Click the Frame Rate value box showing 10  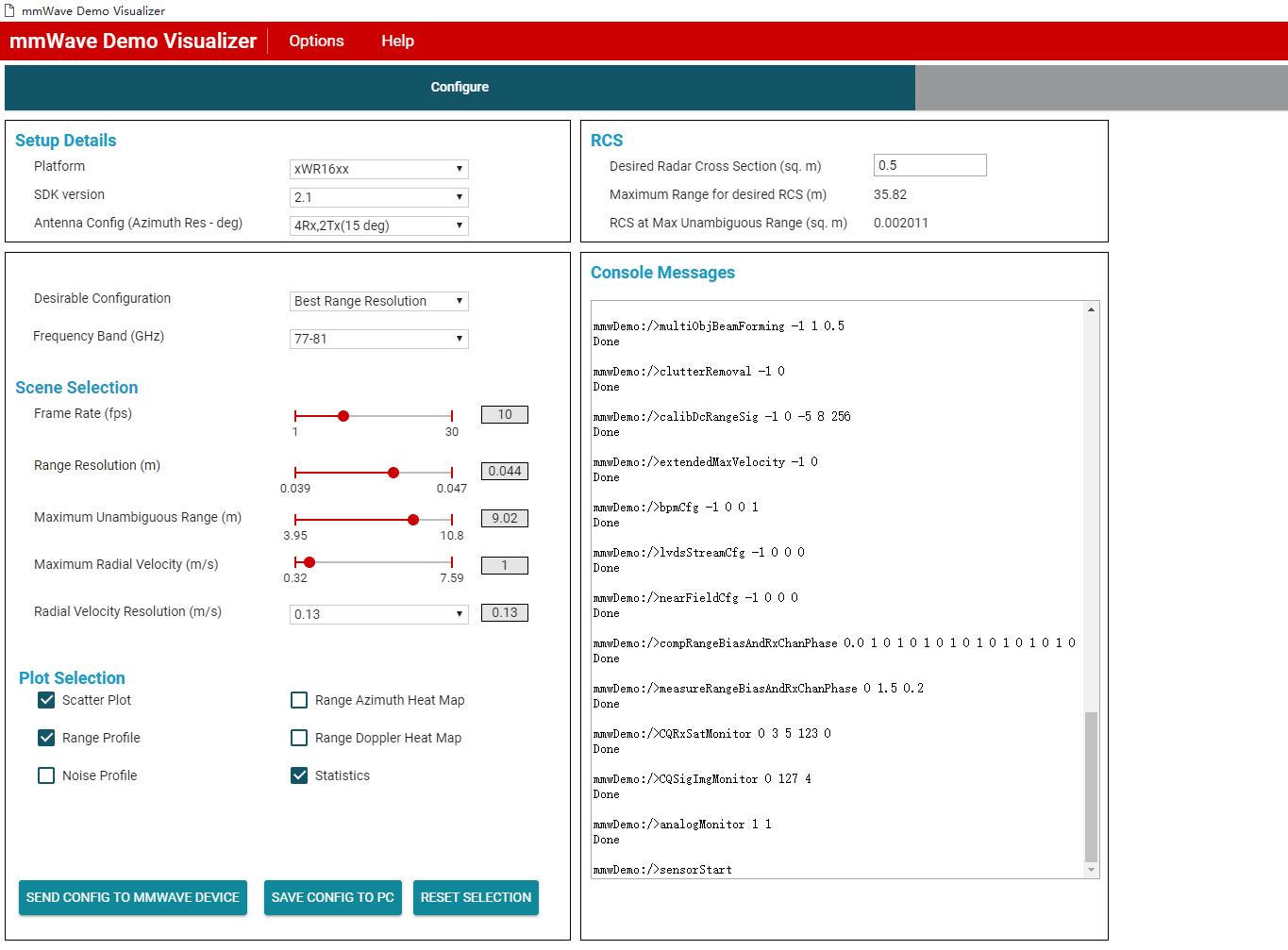505,414
